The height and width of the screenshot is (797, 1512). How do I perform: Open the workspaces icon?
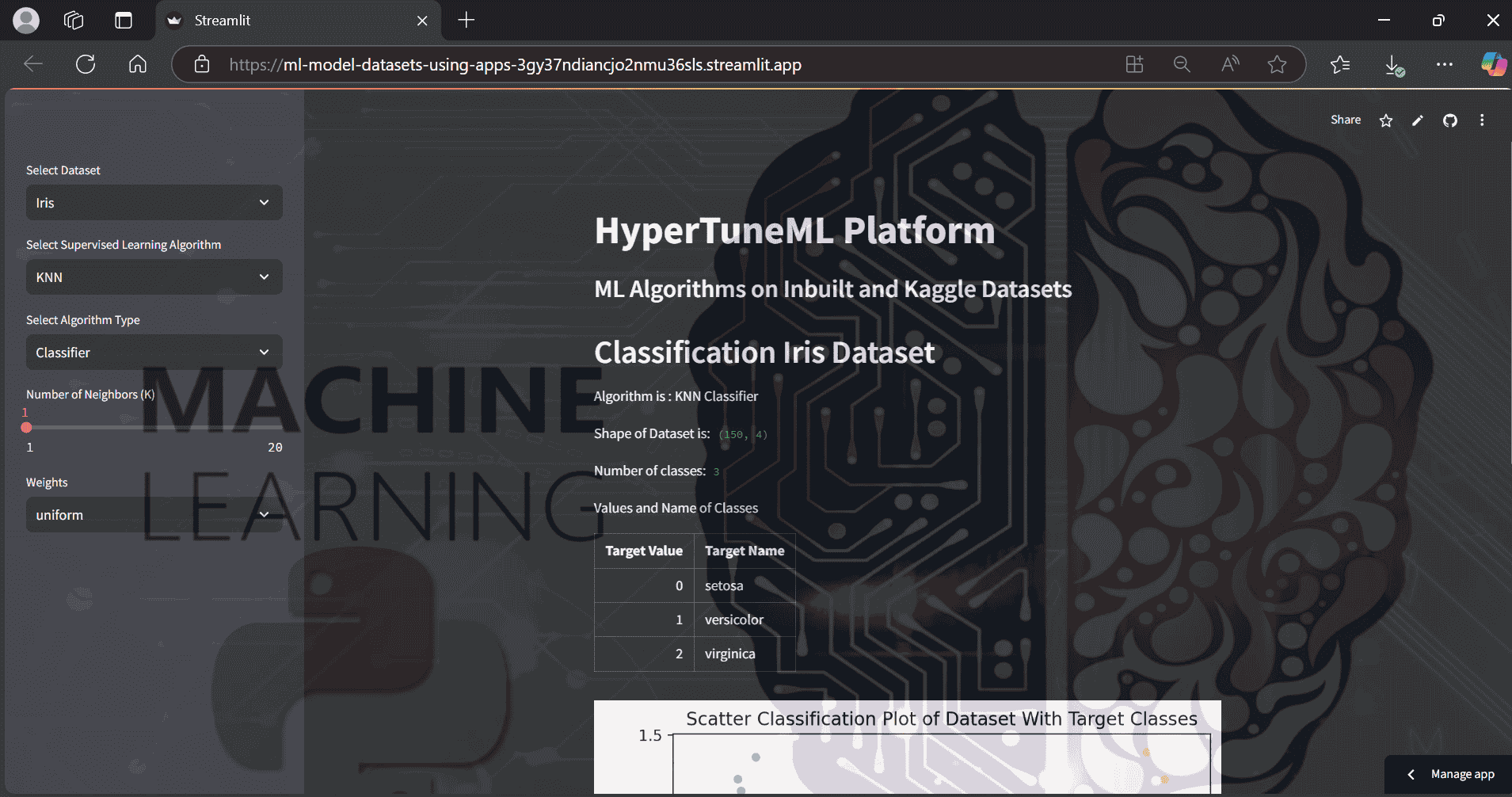pos(74,21)
